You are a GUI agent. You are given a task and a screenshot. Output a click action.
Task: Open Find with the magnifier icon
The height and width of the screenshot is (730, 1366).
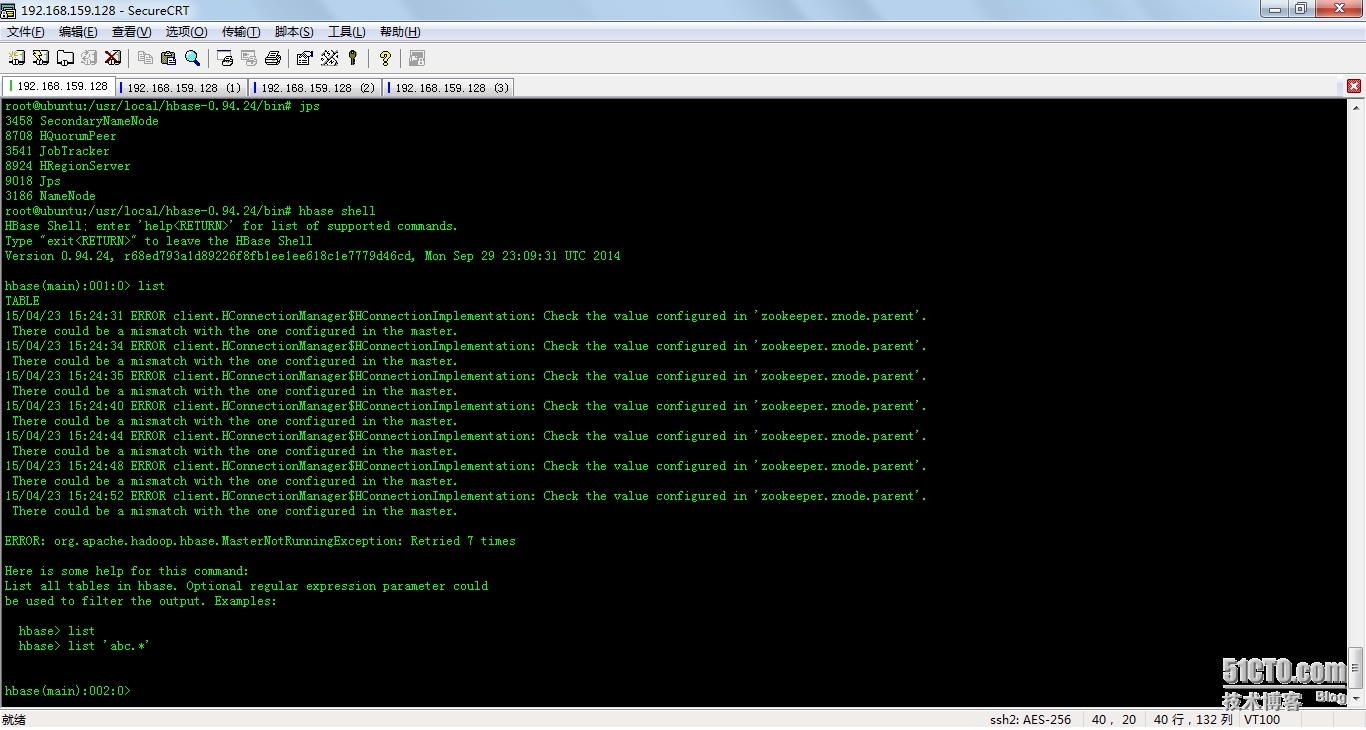coord(192,58)
